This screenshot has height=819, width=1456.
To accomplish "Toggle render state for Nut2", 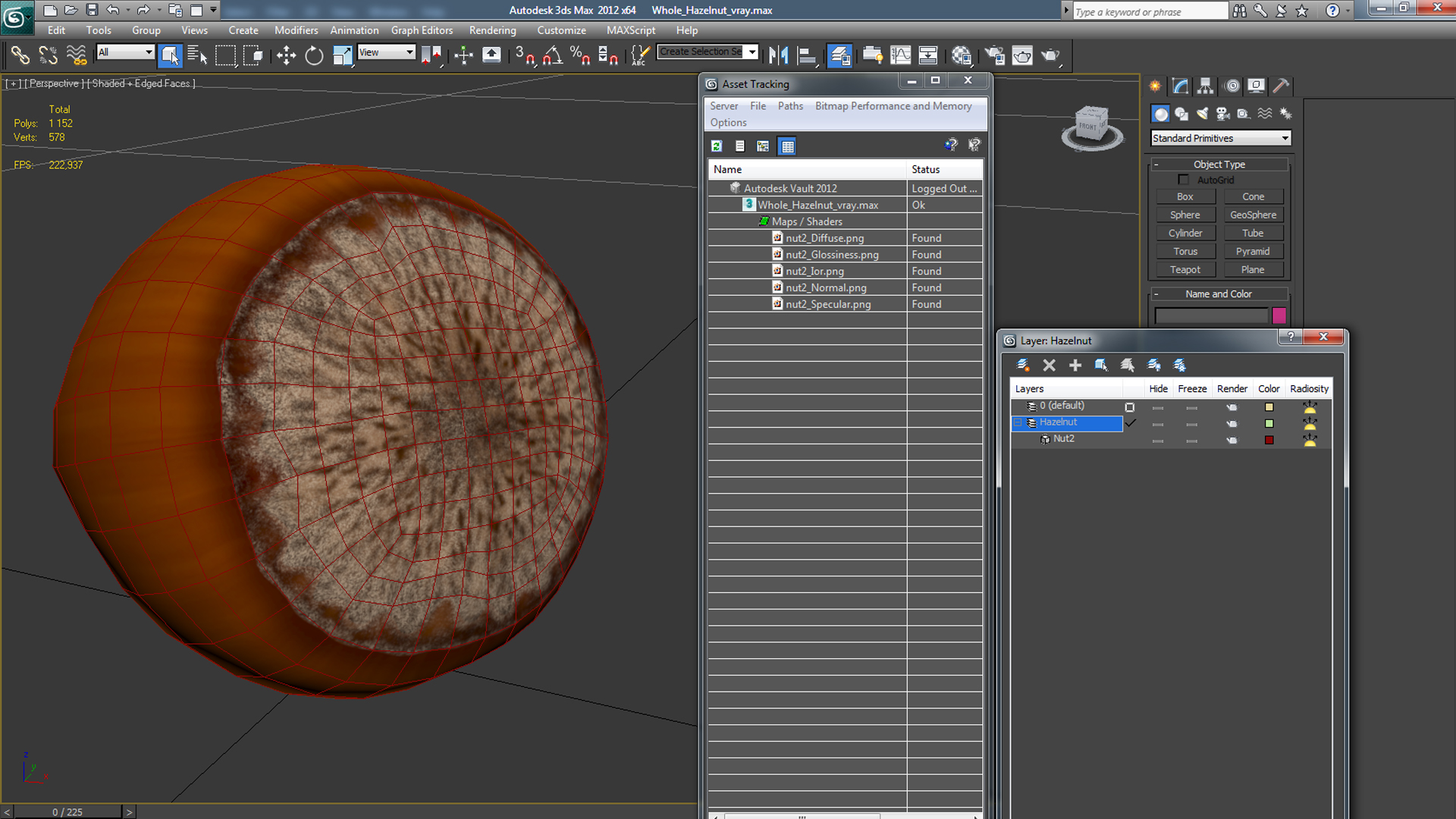I will click(x=1232, y=440).
